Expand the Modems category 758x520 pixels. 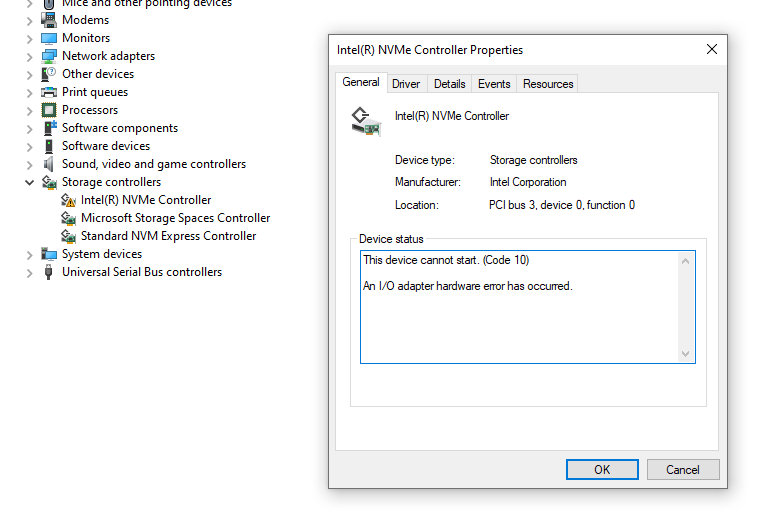coord(29,21)
